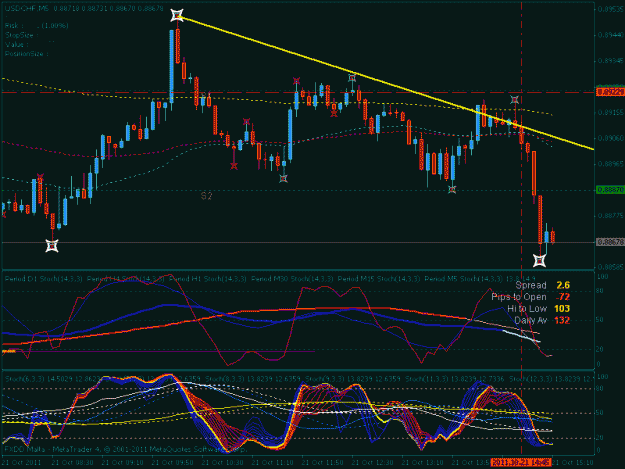Click the Stoch(6,3,3) label in bottom panel
The width and height of the screenshot is (625, 469).
coord(24,379)
